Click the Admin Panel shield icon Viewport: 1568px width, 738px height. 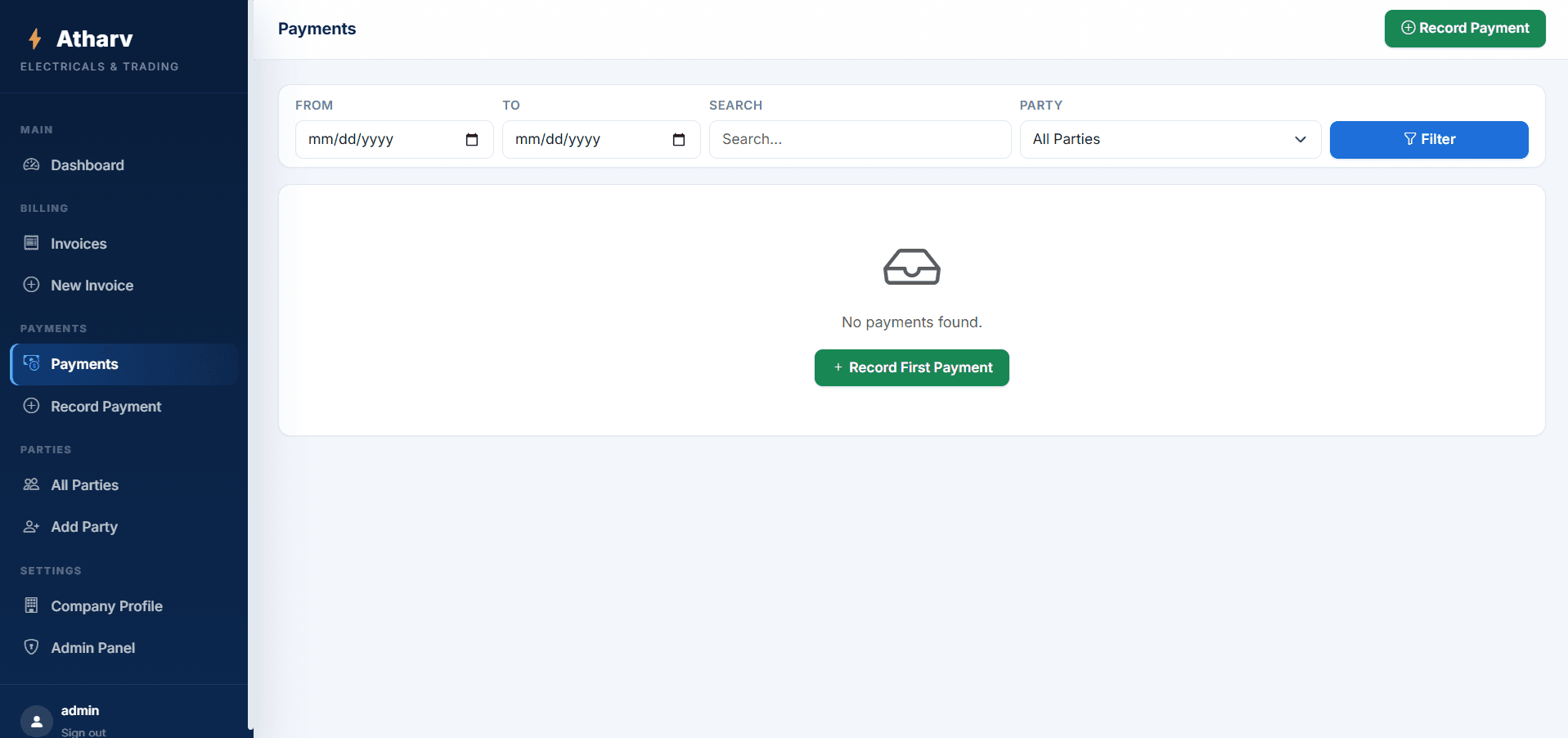coord(31,647)
